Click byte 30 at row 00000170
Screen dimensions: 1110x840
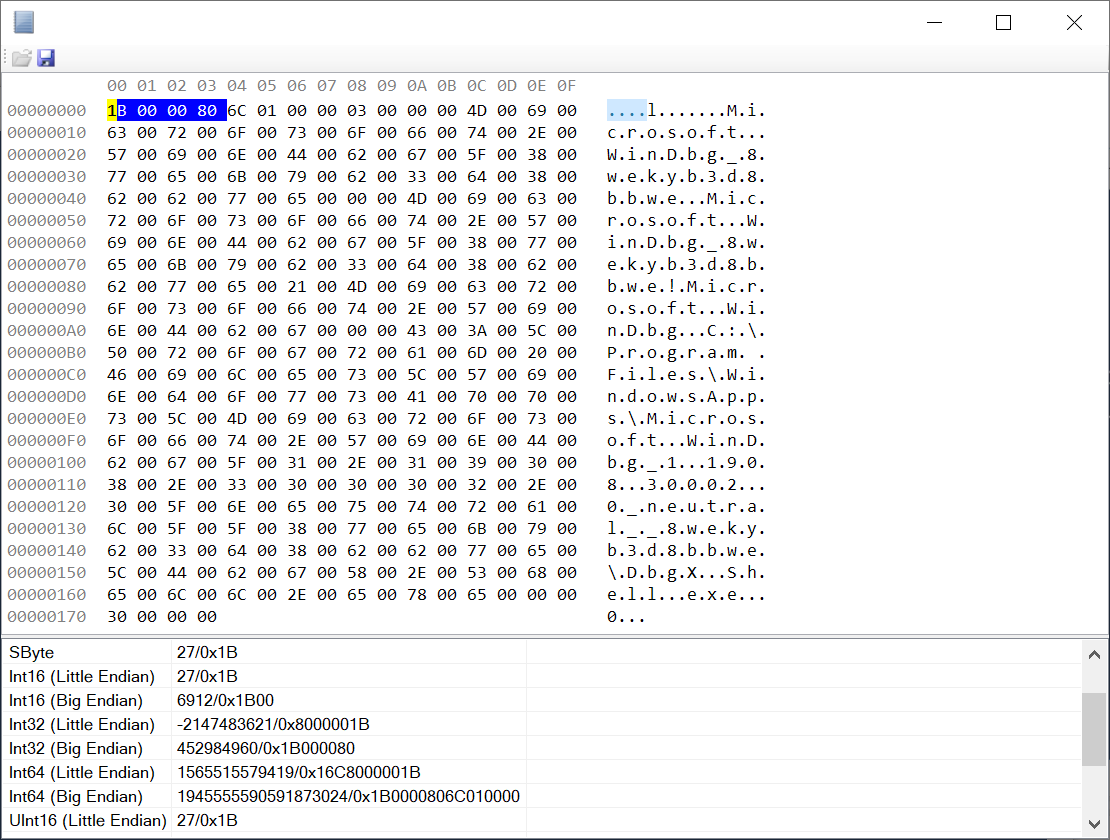click(x=117, y=617)
